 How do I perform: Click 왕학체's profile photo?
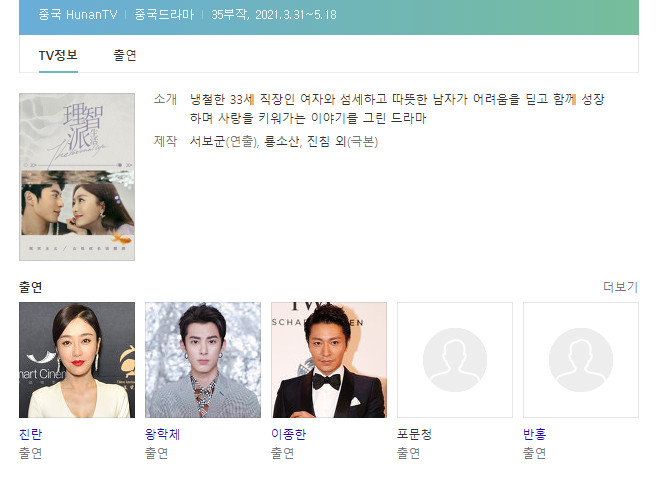click(x=203, y=360)
